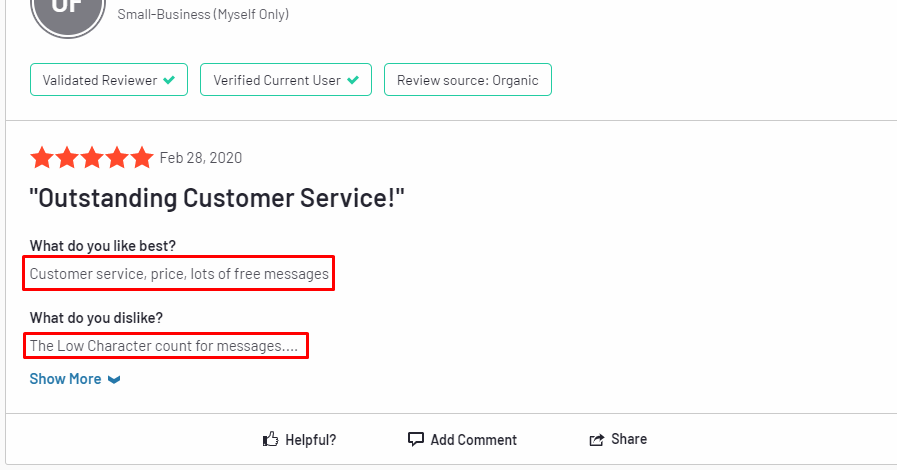Click the Feb 28, 2020 review date
This screenshot has height=470, width=897.
point(201,158)
